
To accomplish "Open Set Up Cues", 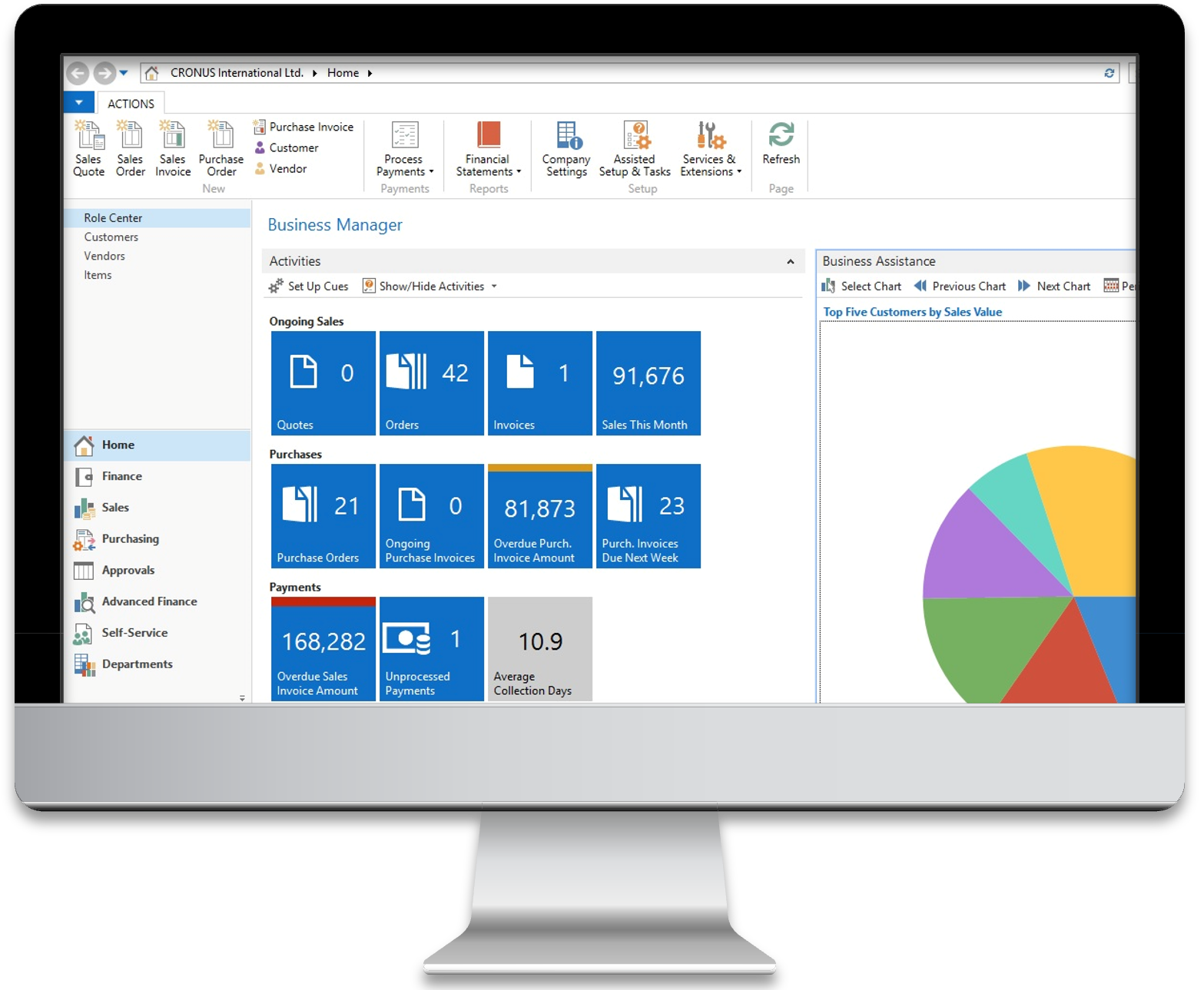I will 308,286.
